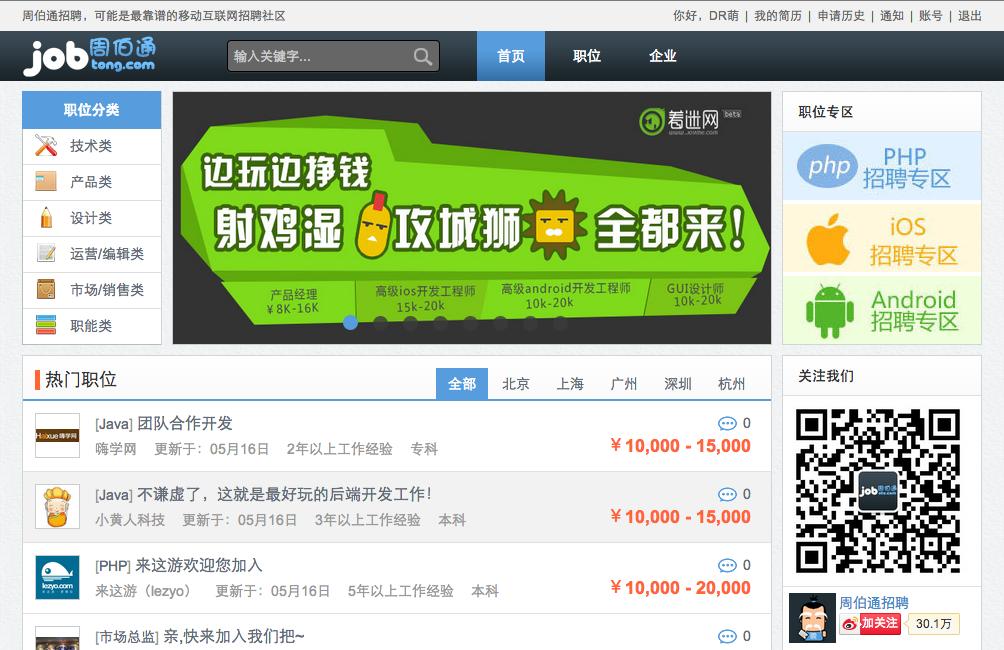Click the QR code image

pyautogui.click(x=877, y=491)
